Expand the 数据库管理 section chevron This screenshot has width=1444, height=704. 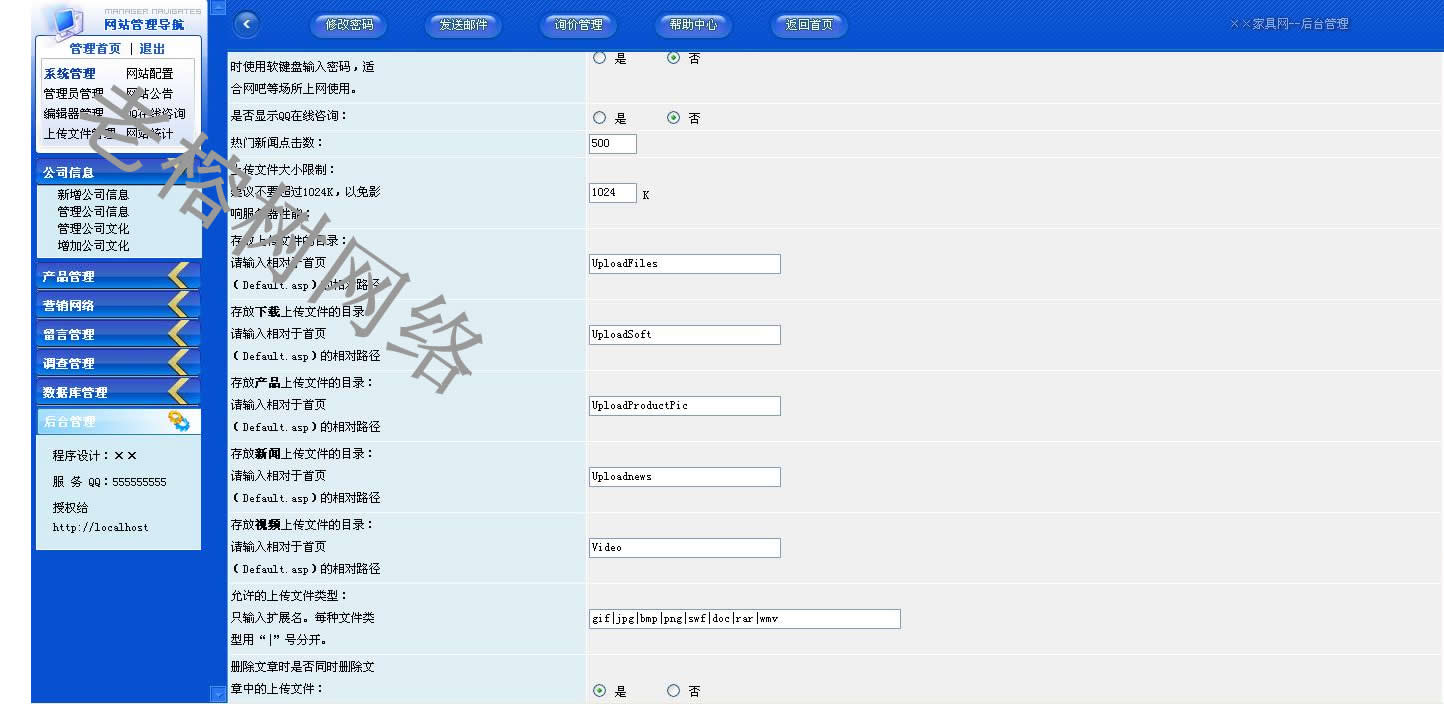coord(178,392)
